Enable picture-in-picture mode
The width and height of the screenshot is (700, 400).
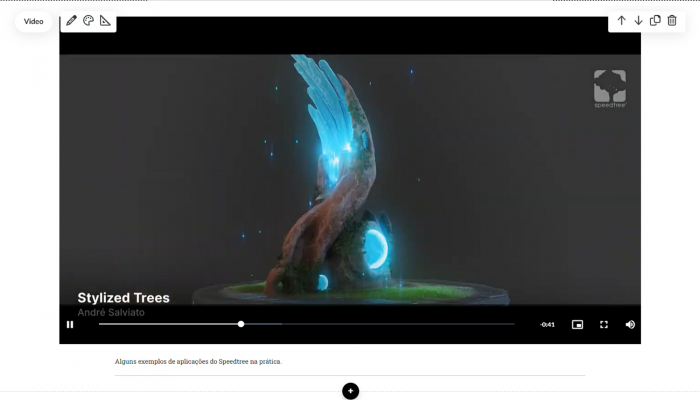click(577, 325)
